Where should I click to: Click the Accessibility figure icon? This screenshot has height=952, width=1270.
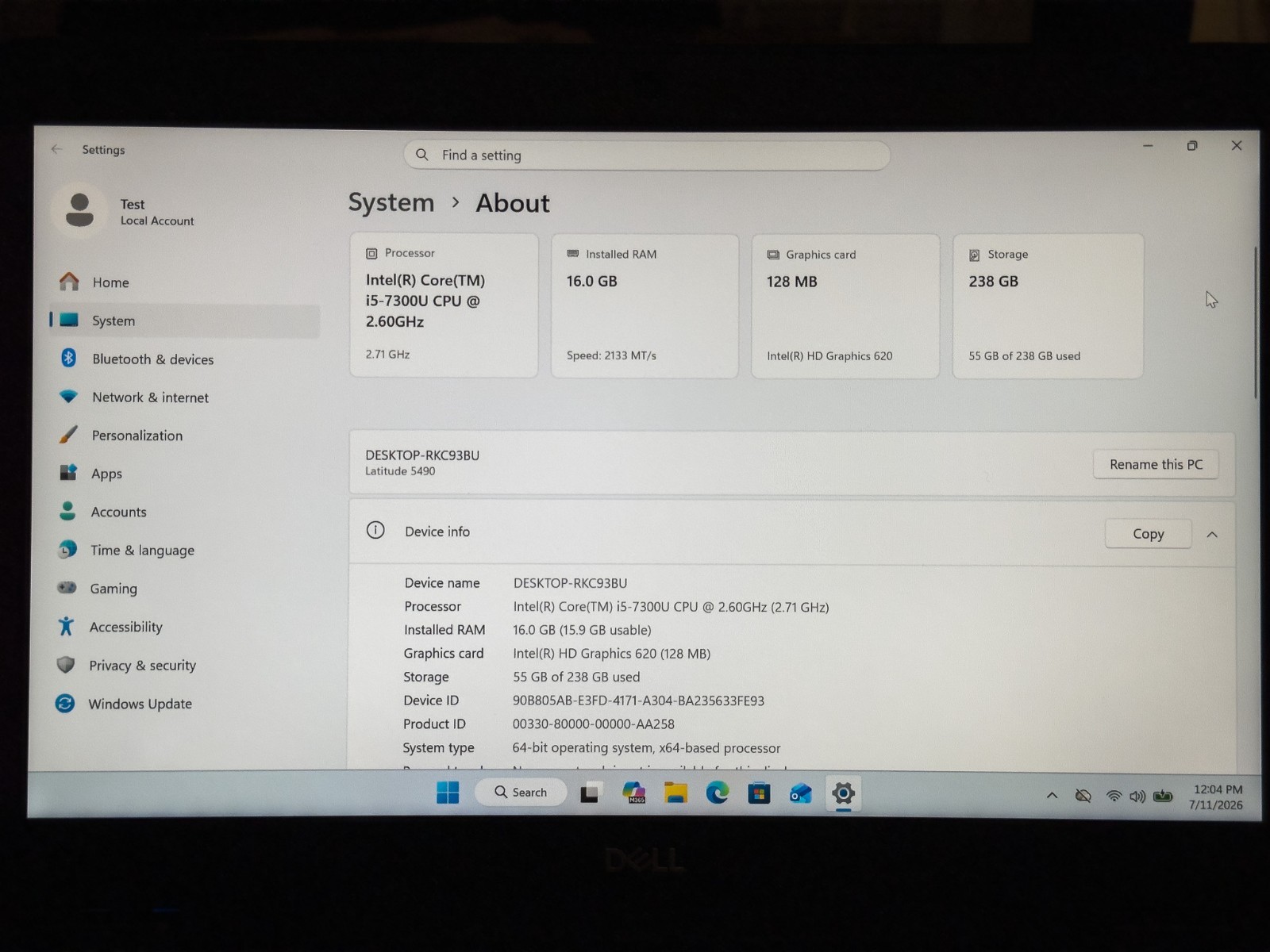[66, 626]
